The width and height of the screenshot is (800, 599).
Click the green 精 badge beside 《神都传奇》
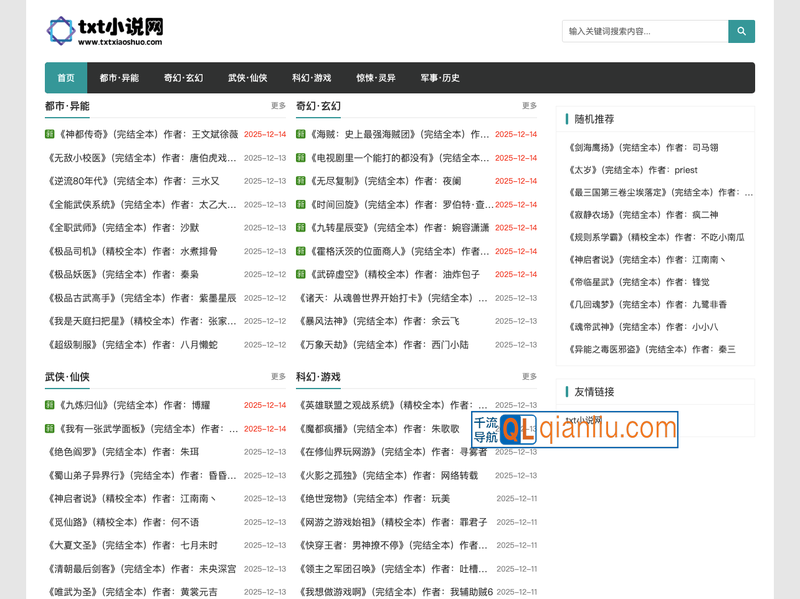click(48, 134)
